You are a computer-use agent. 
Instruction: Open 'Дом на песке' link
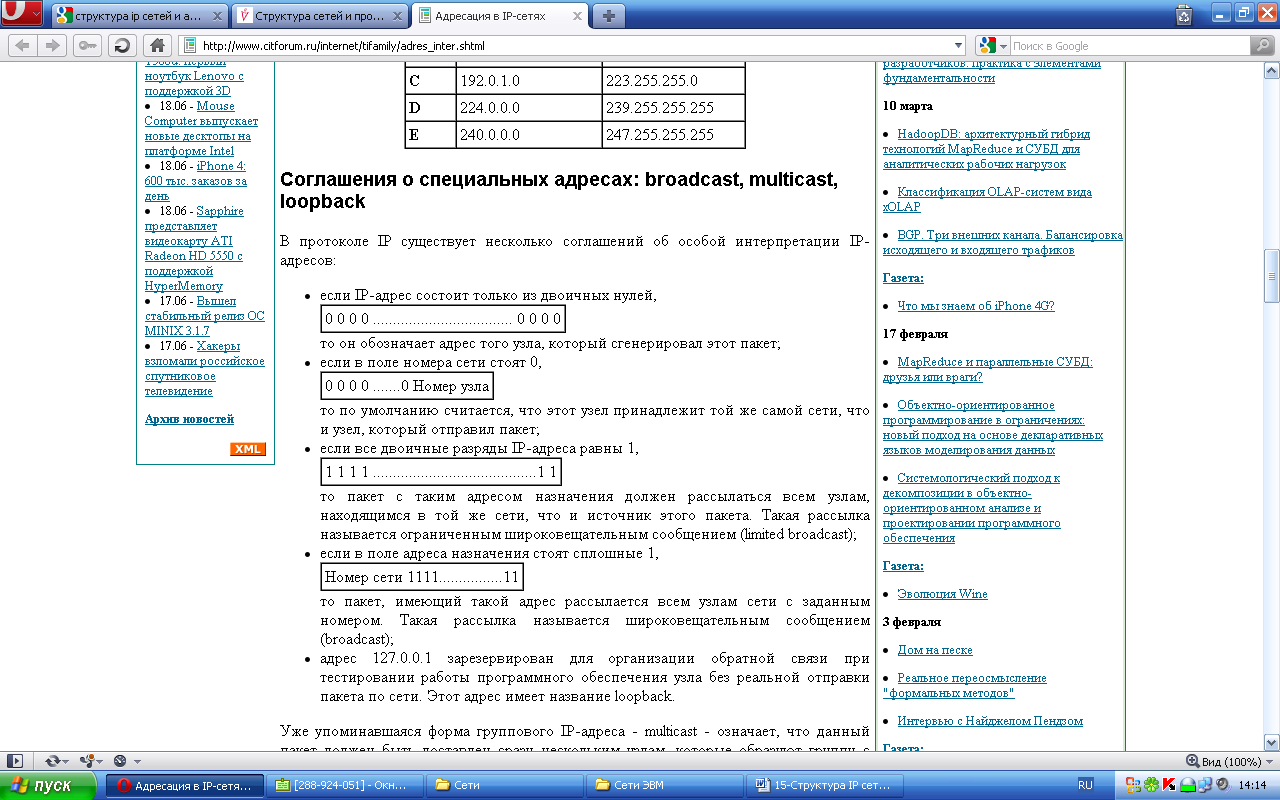coord(935,650)
